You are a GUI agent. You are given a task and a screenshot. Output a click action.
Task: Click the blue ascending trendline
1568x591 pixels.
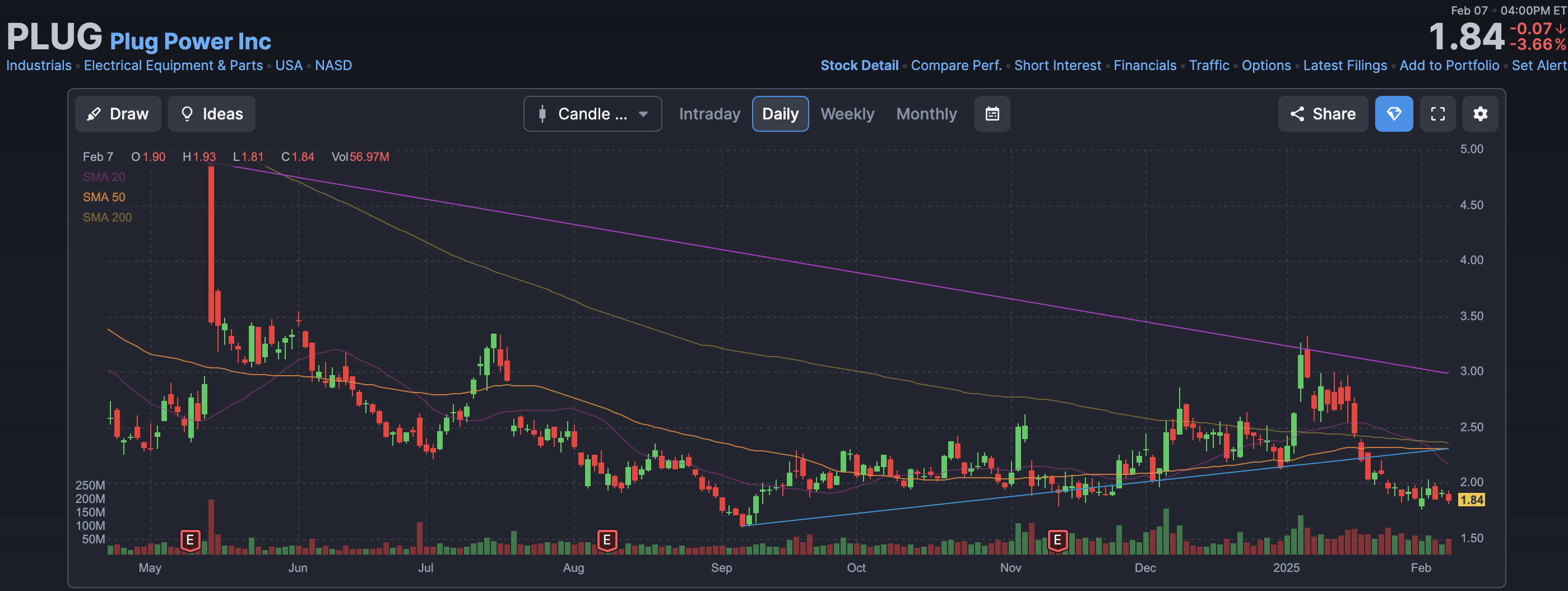point(1096,487)
